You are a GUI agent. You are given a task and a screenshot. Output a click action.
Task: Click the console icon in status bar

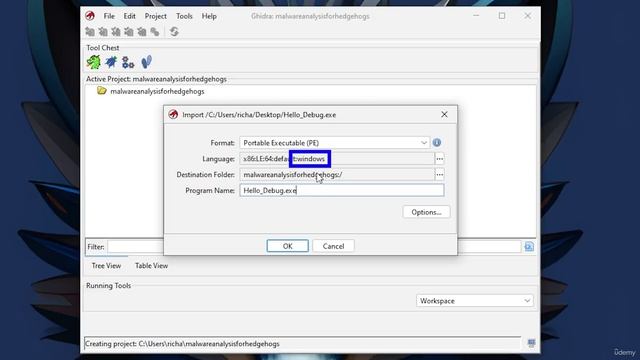click(531, 343)
